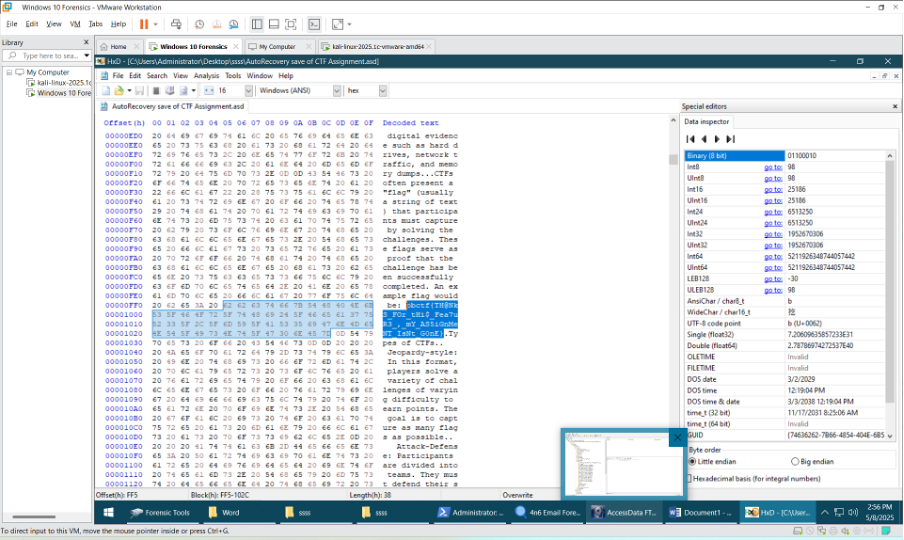This screenshot has height=540, width=904.
Task: Open the VMware Tabs menu
Action: coord(96,24)
